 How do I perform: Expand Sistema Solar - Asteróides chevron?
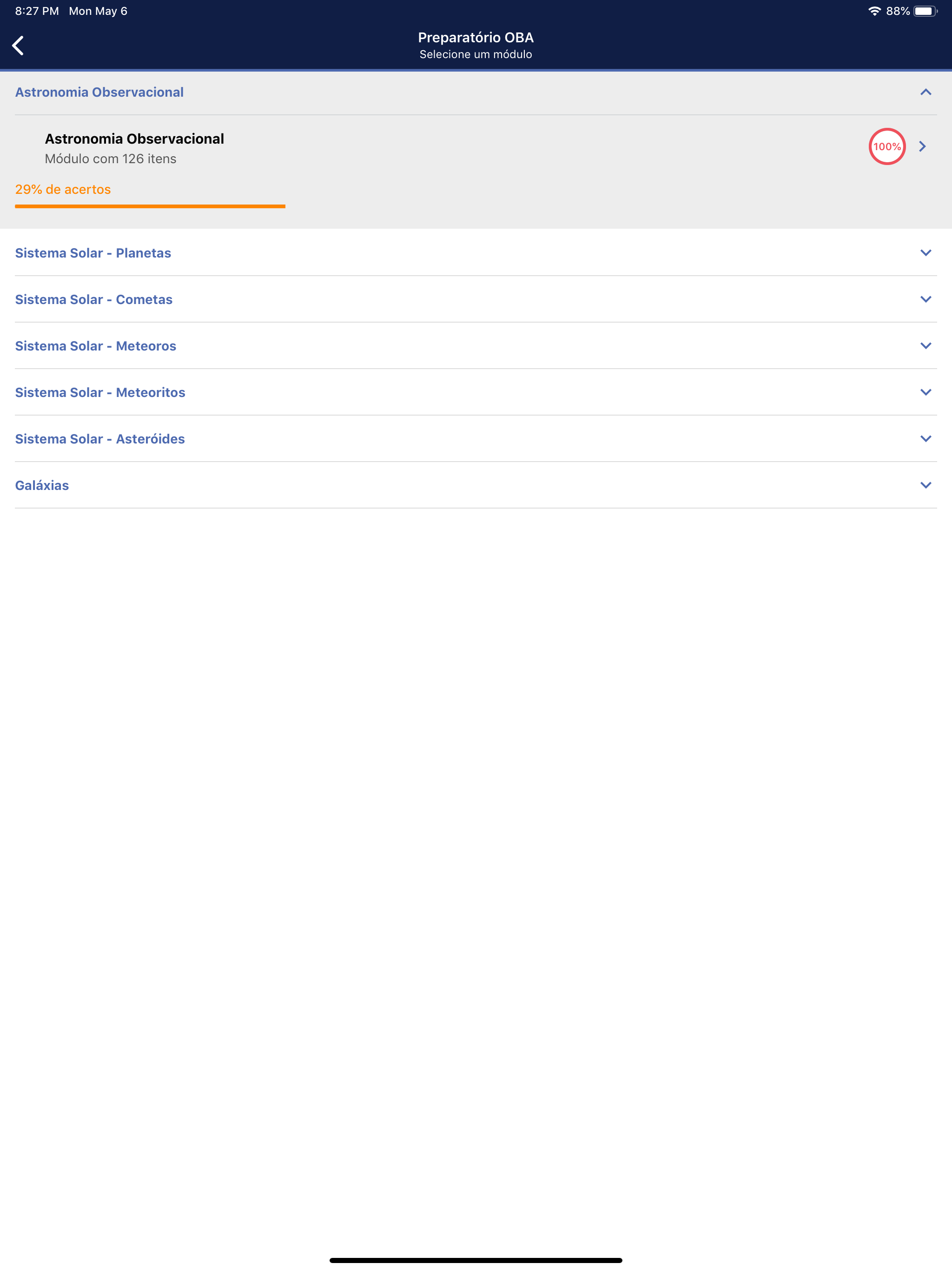tap(925, 439)
